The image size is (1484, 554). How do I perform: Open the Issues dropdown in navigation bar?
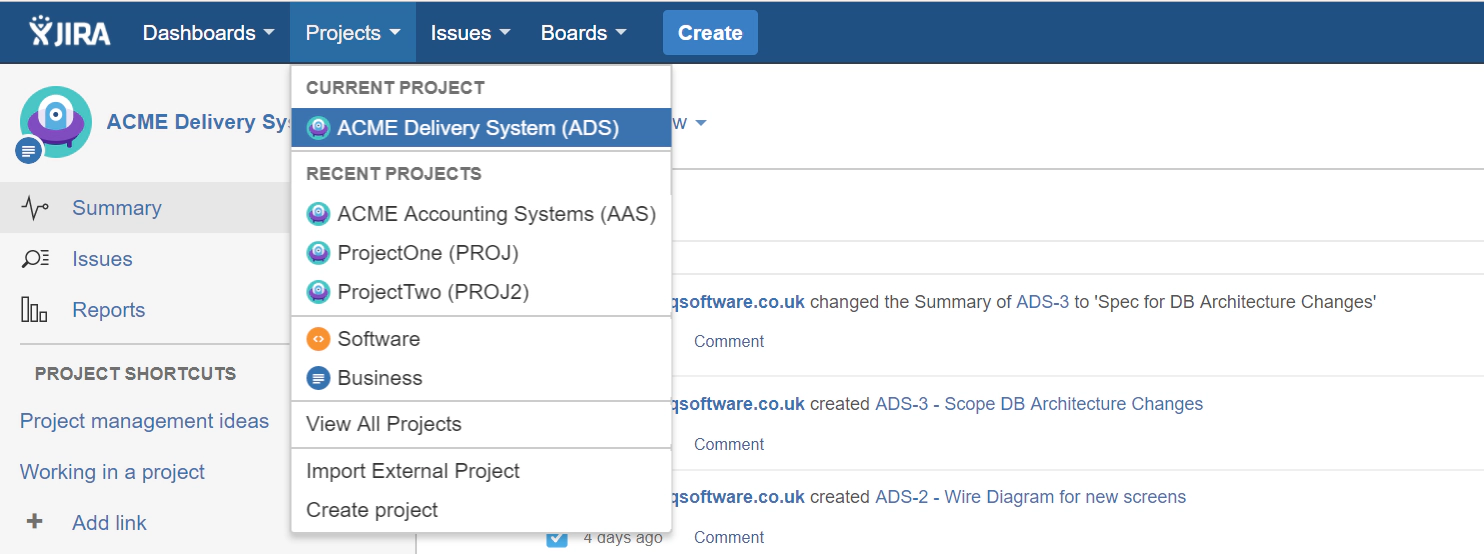click(470, 33)
